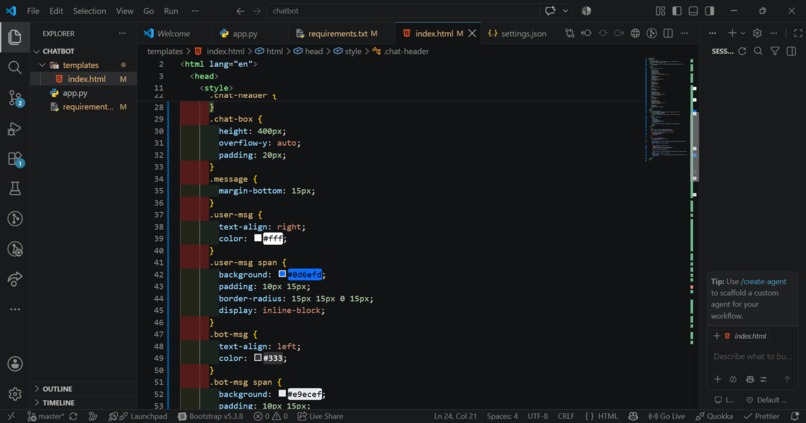806x423 pixels.
Task: Click the chatbot command center search box
Action: [x=403, y=11]
